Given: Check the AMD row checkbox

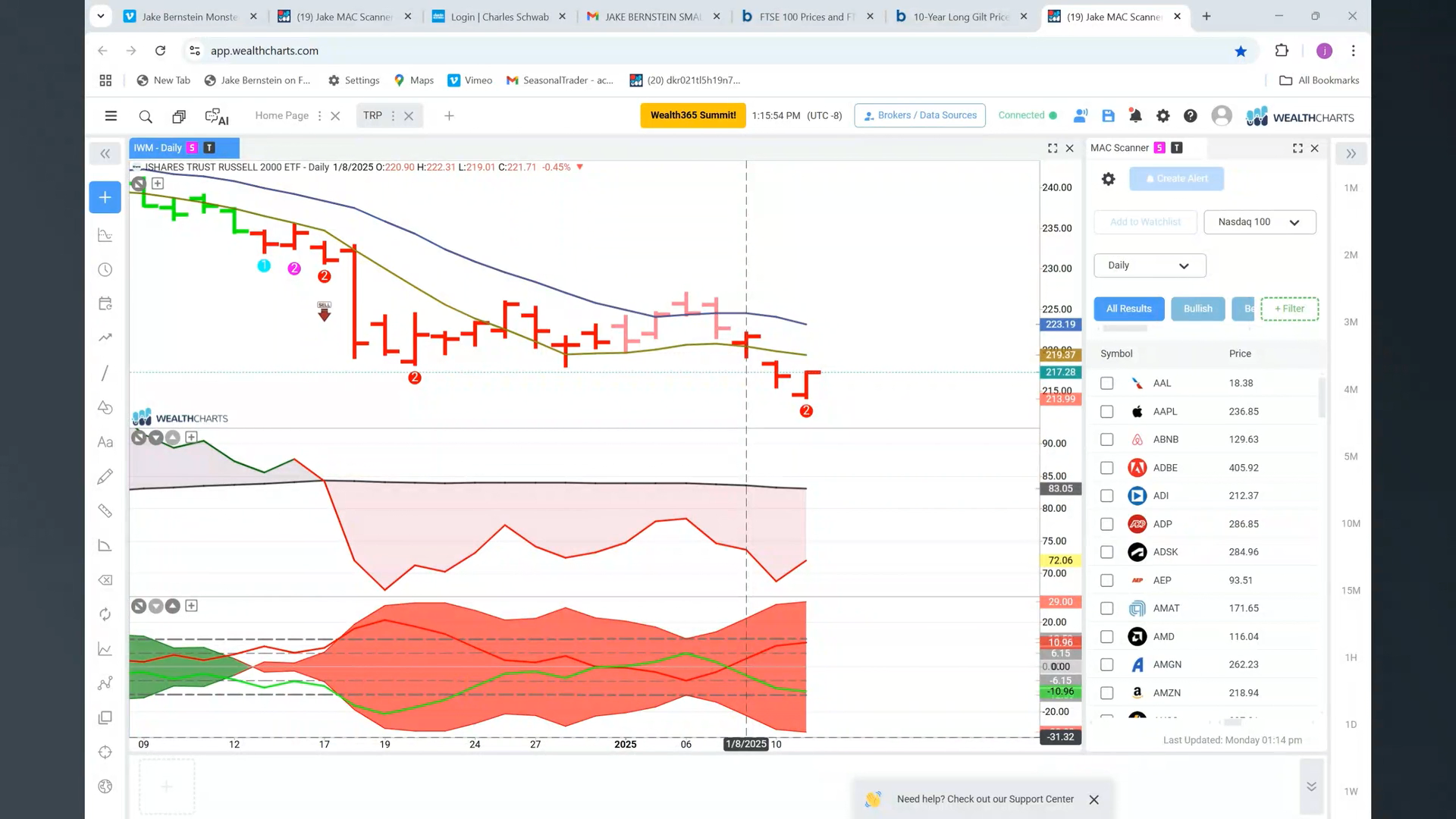Looking at the screenshot, I should 1107,637.
